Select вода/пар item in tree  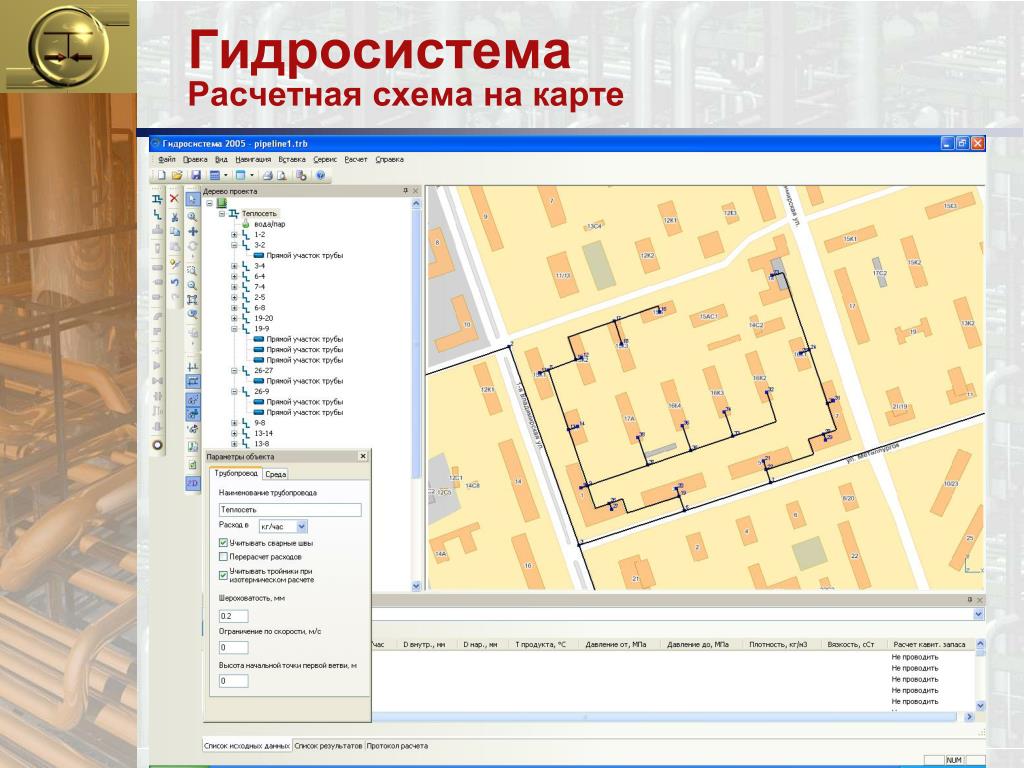pyautogui.click(x=270, y=224)
